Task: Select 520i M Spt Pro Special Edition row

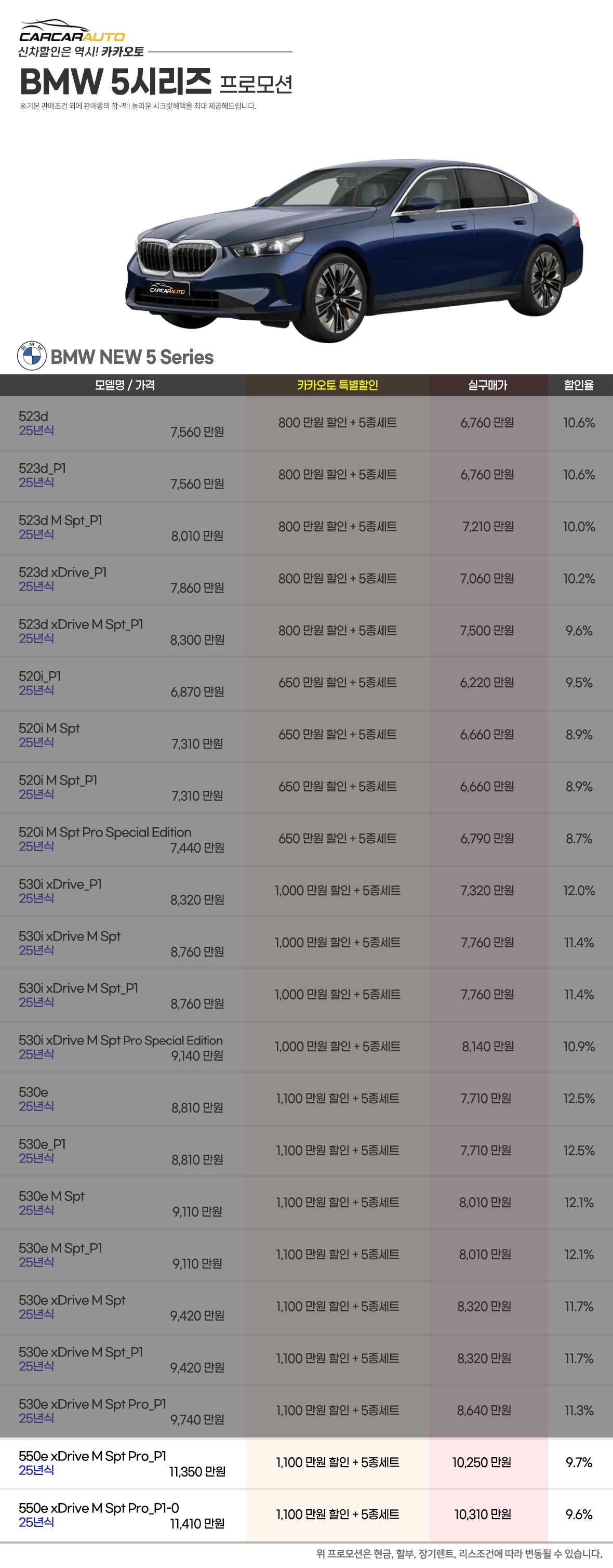Action: click(x=306, y=840)
